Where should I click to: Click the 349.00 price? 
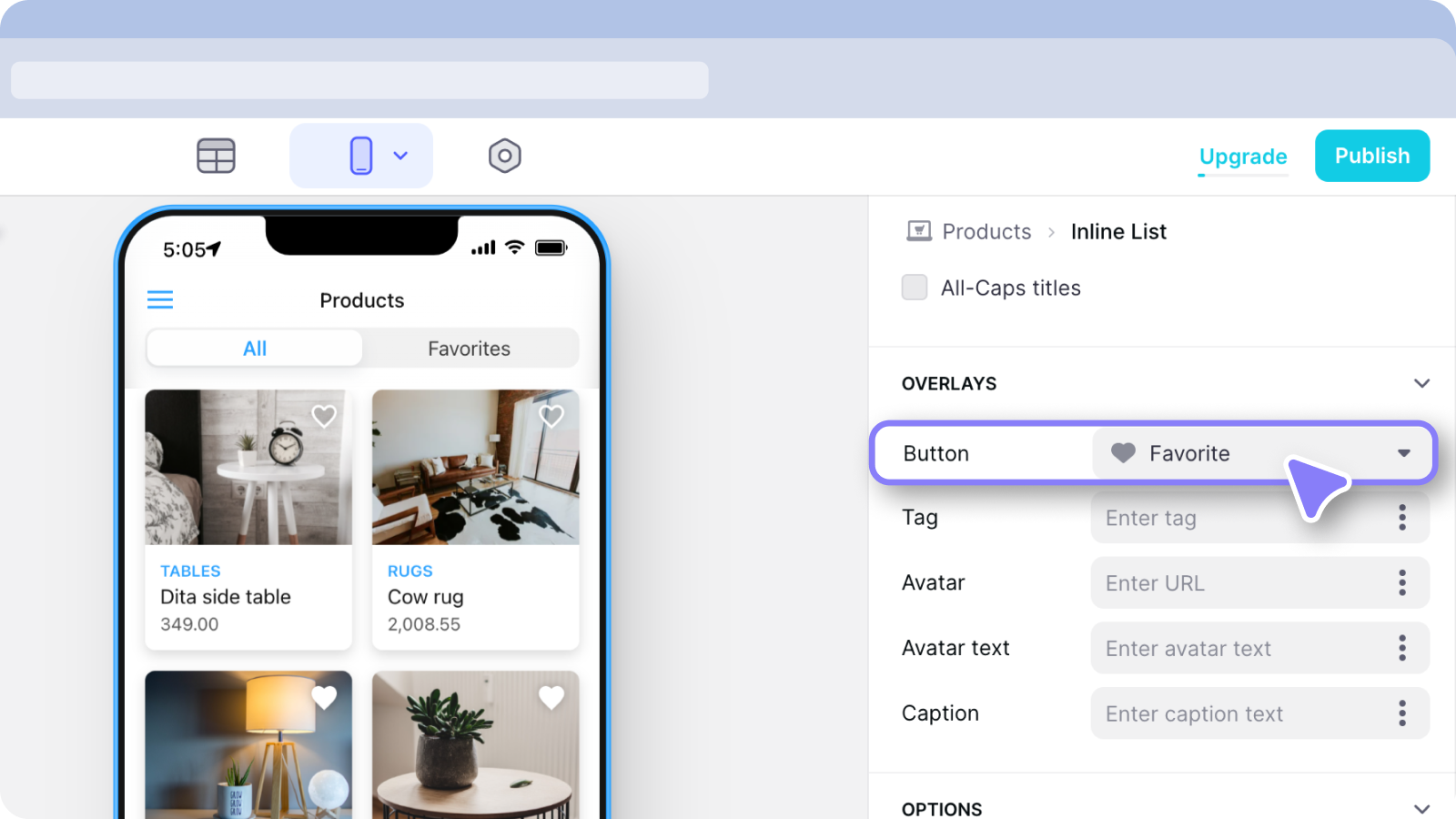point(189,624)
